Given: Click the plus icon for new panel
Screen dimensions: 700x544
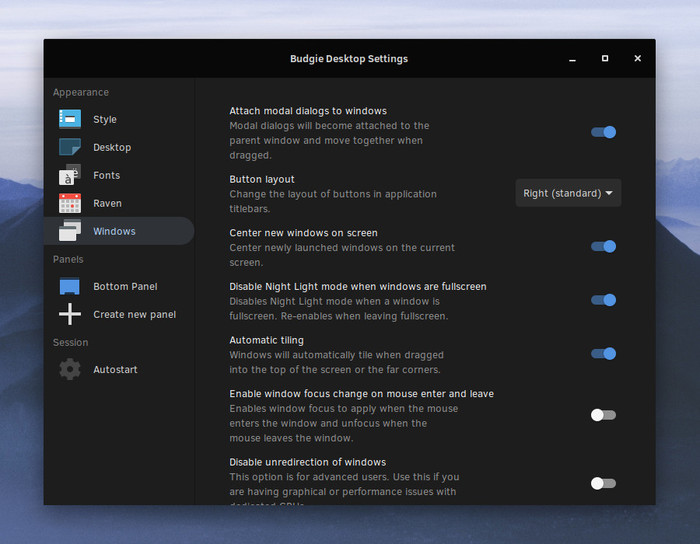Looking at the screenshot, I should coord(70,314).
